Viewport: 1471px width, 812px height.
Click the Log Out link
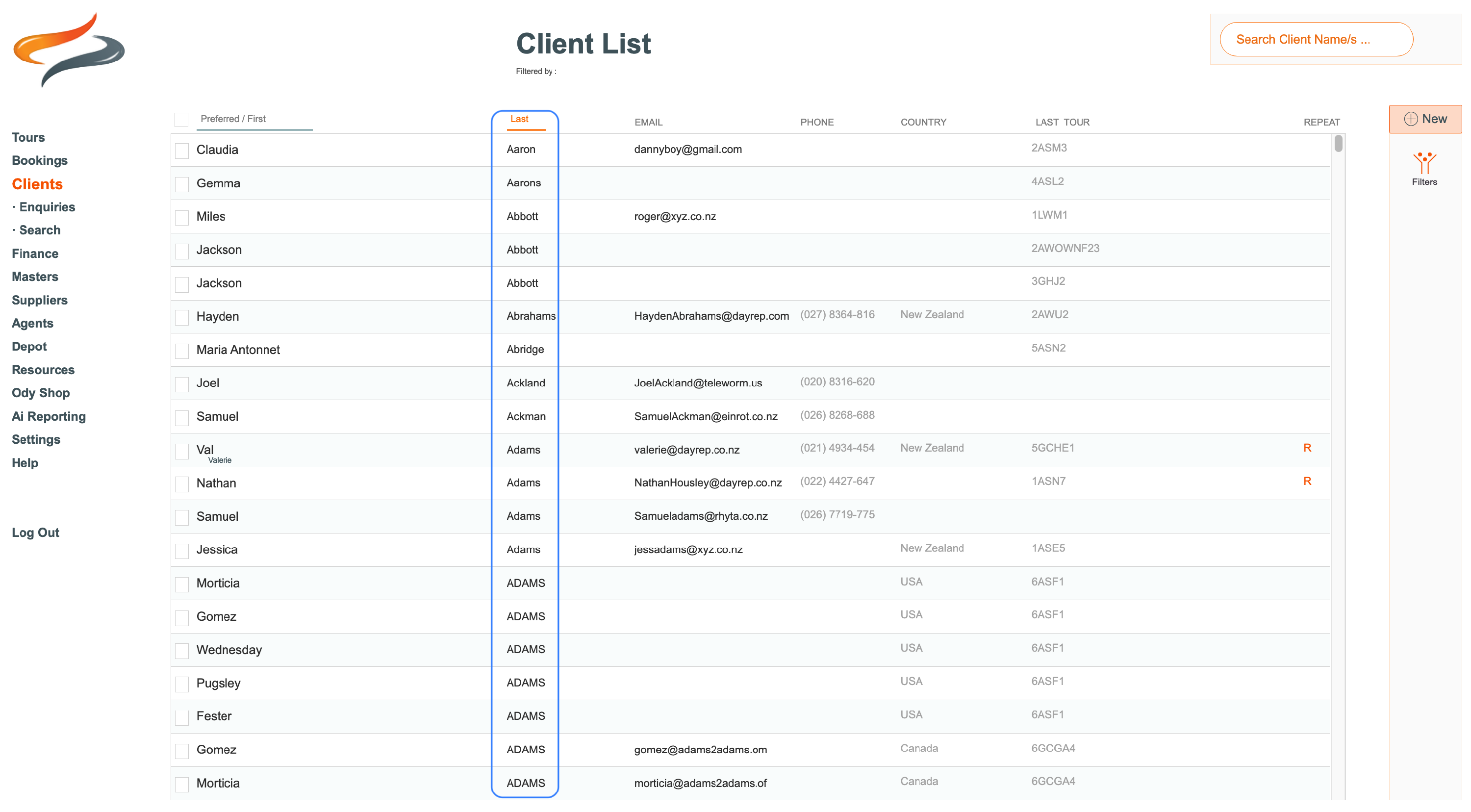tap(35, 532)
